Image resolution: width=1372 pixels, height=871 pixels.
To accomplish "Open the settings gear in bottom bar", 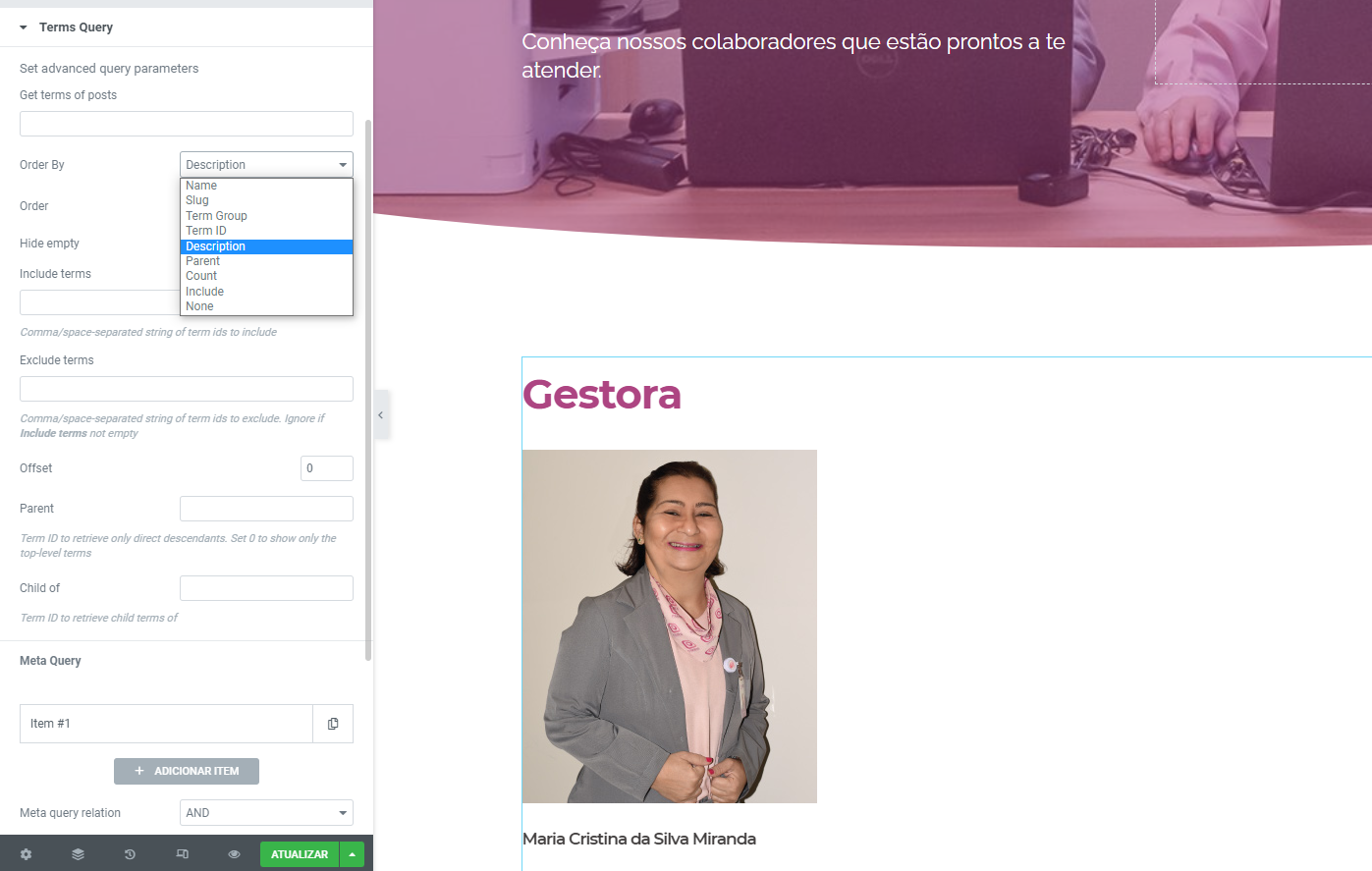I will [x=26, y=854].
